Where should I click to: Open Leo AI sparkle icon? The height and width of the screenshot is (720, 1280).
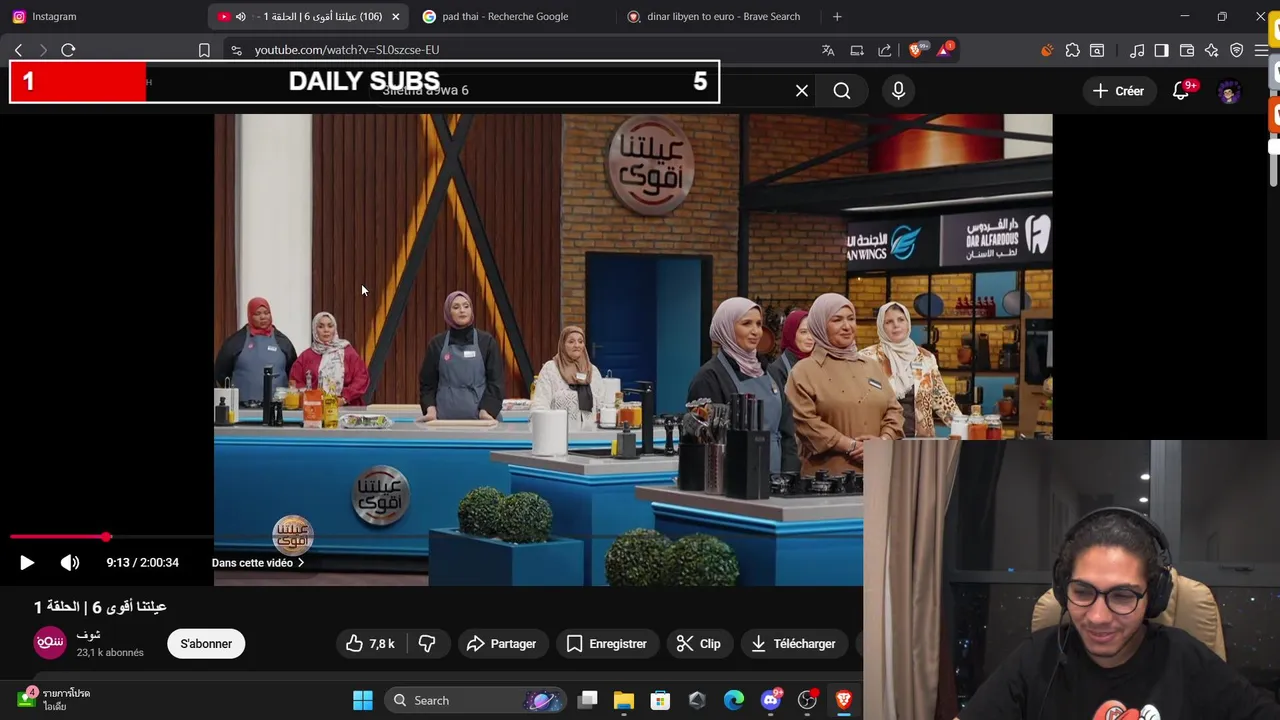coord(1212,50)
